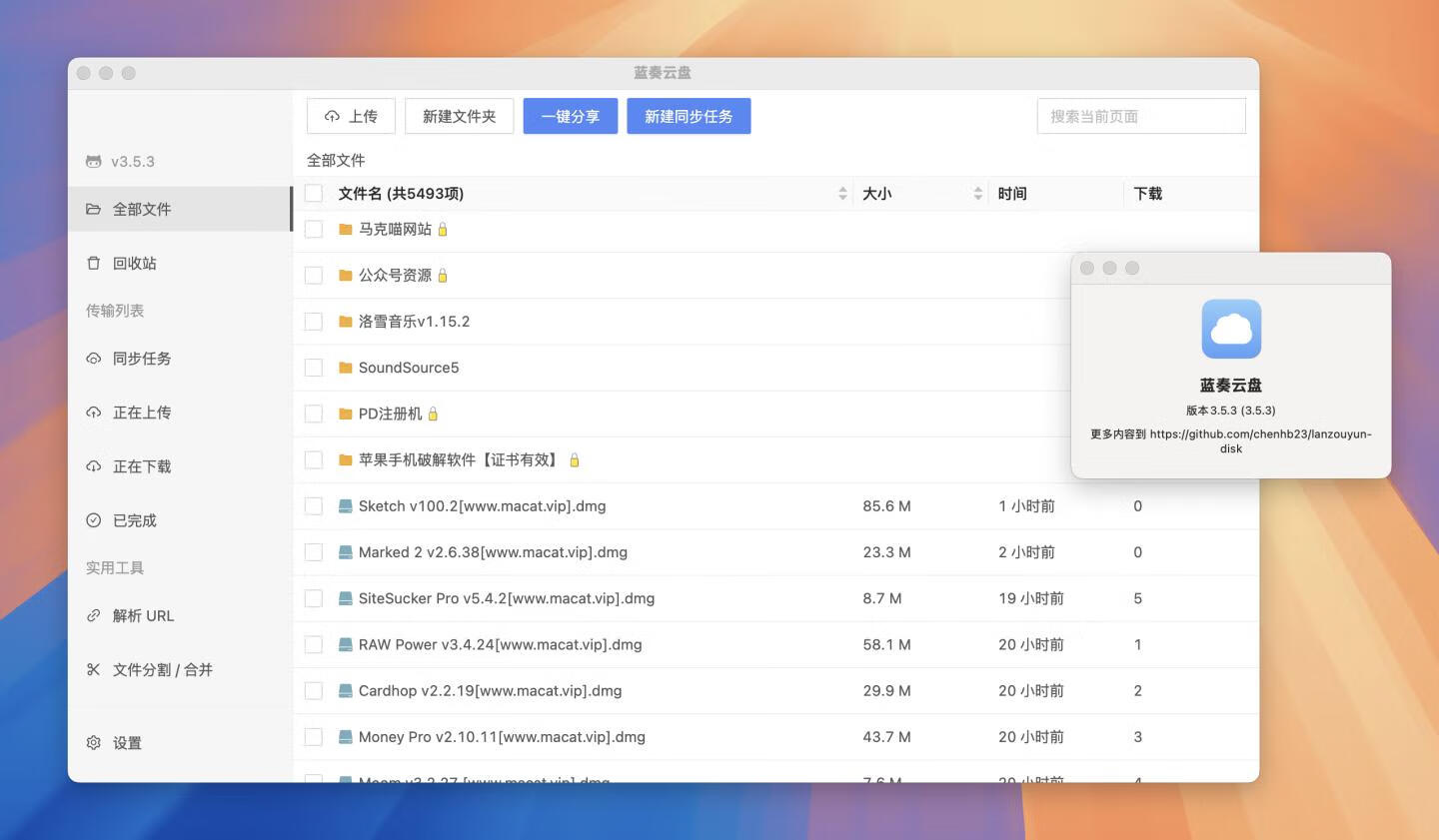The height and width of the screenshot is (840, 1439).
Task: Check the box for SiteSucker Pro v5.4.2
Action: (x=314, y=598)
